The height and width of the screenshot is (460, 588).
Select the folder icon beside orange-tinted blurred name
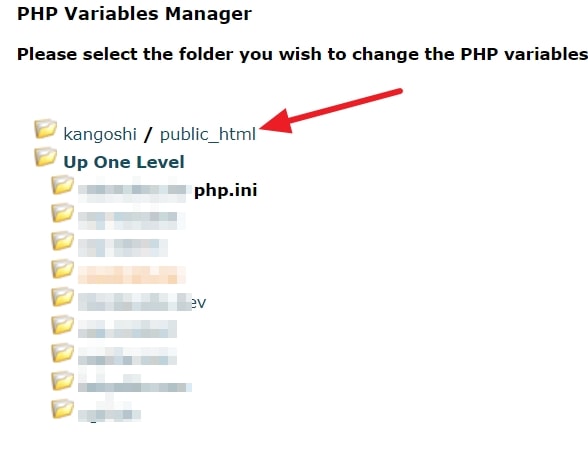point(62,269)
